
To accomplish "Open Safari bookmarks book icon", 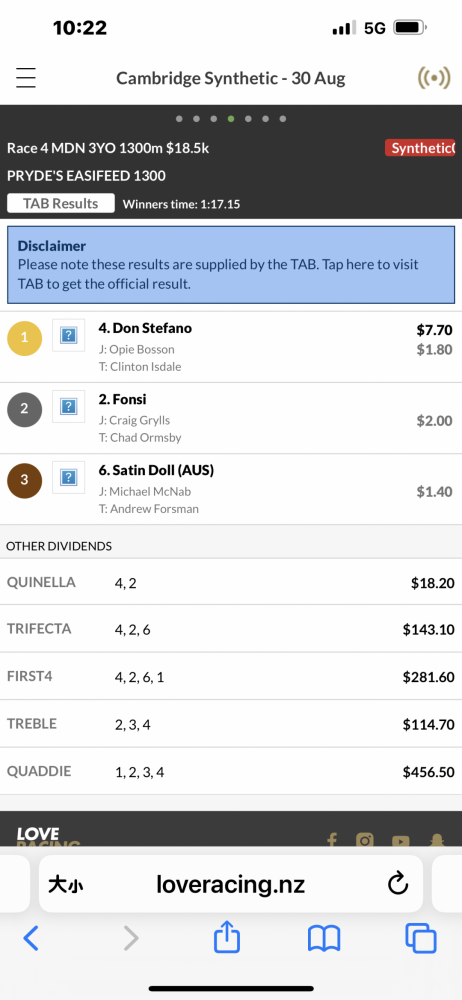I will point(324,939).
